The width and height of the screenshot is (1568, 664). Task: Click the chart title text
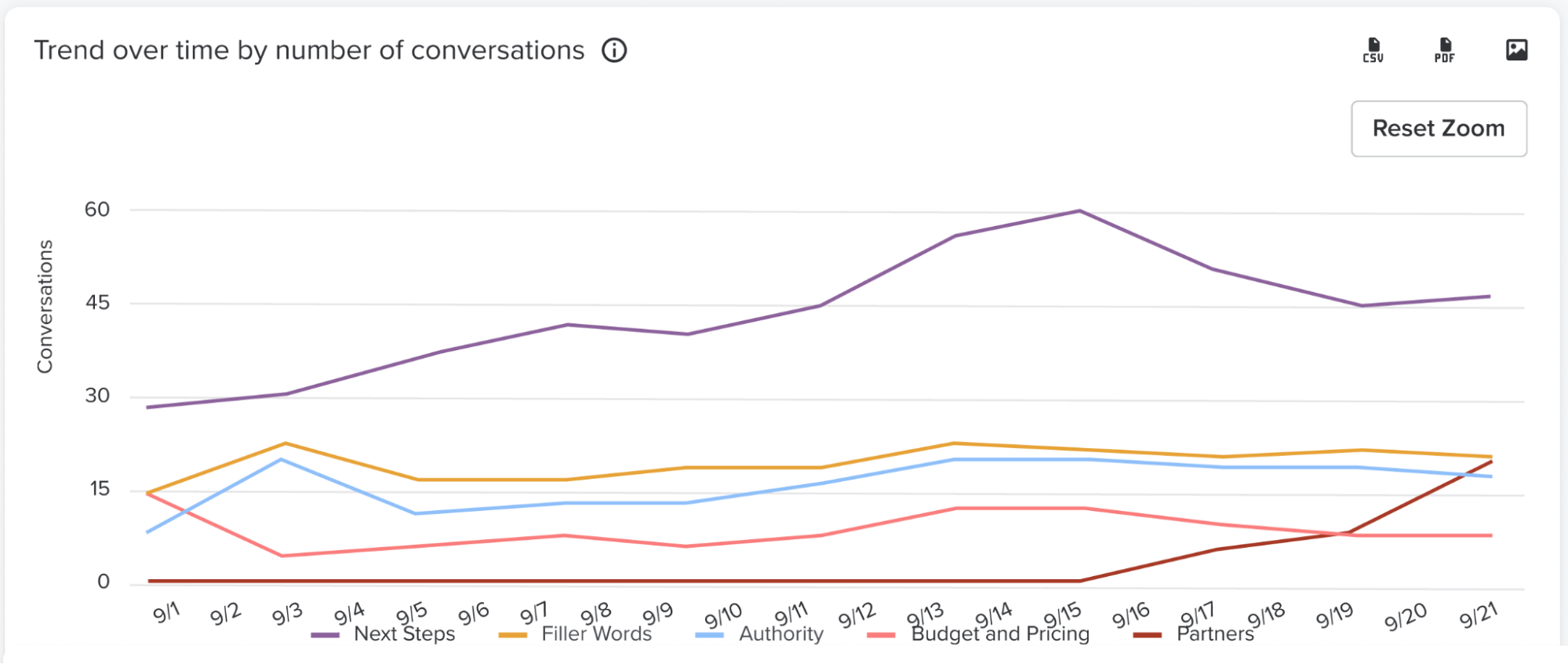pos(309,50)
